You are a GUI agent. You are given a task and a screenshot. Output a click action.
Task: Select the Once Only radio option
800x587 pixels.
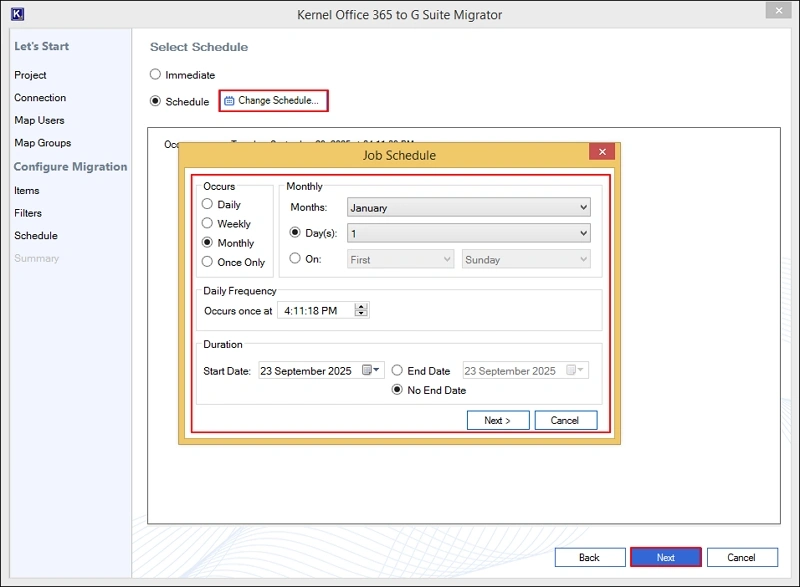(x=208, y=262)
